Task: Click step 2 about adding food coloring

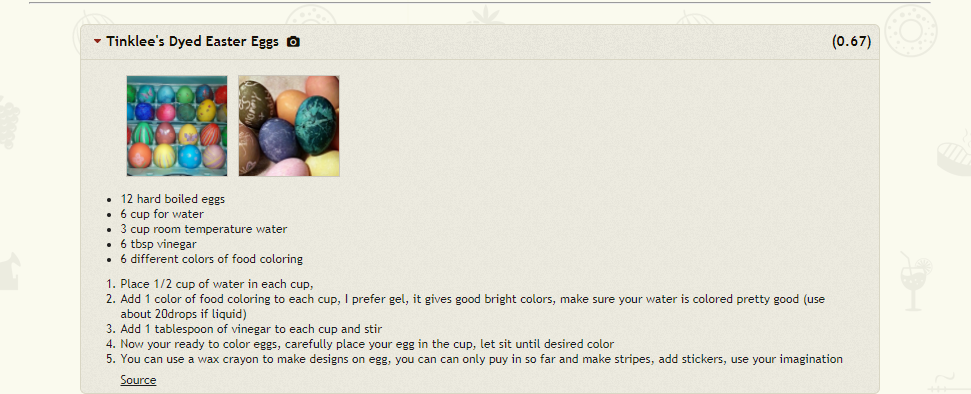Action: (x=472, y=306)
